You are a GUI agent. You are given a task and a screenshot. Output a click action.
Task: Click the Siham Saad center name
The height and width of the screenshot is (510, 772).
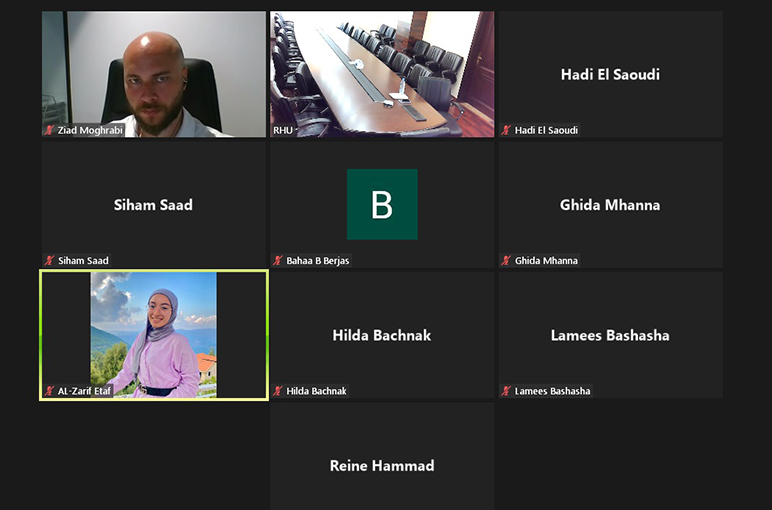click(153, 205)
